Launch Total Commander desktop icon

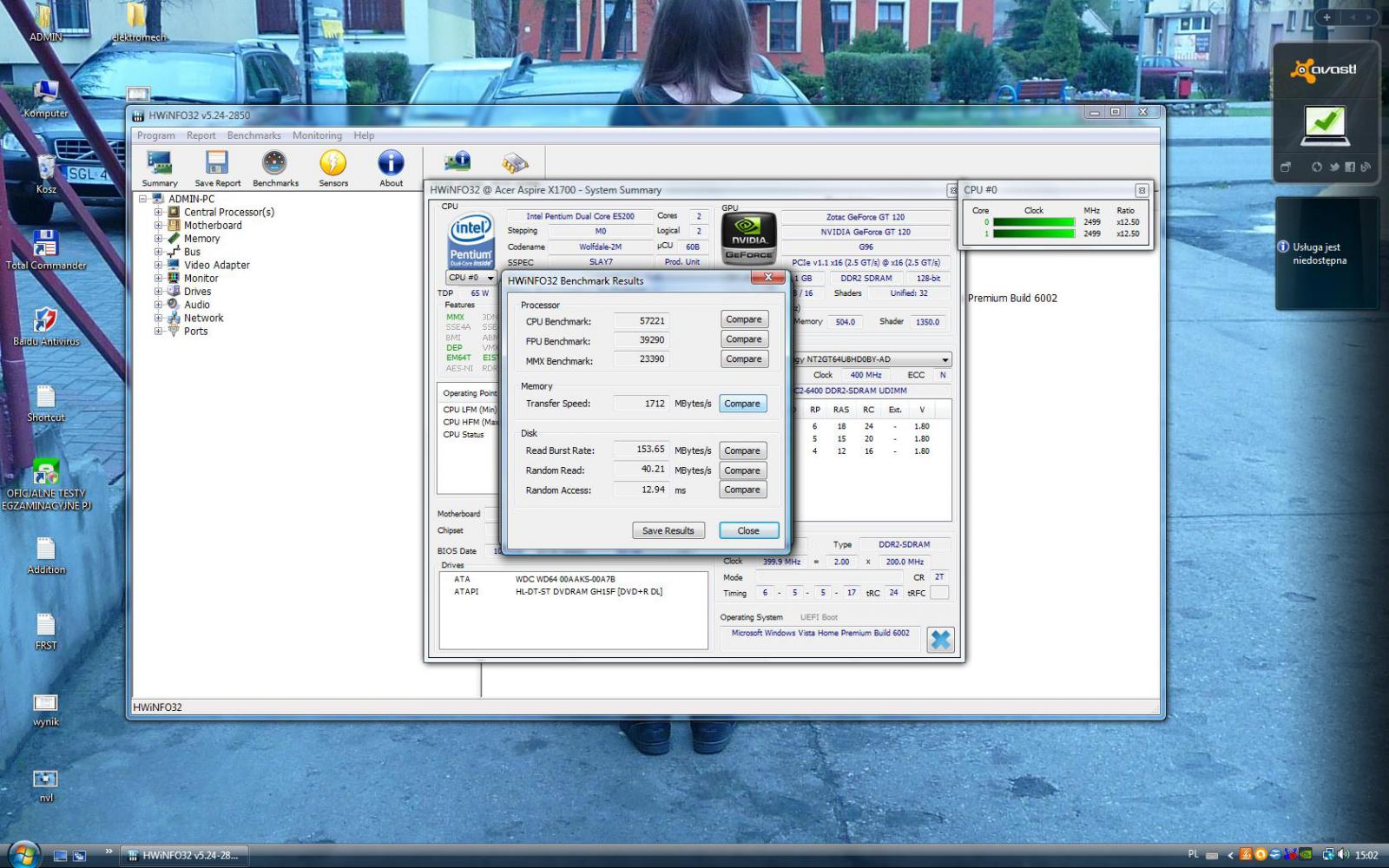coord(46,250)
